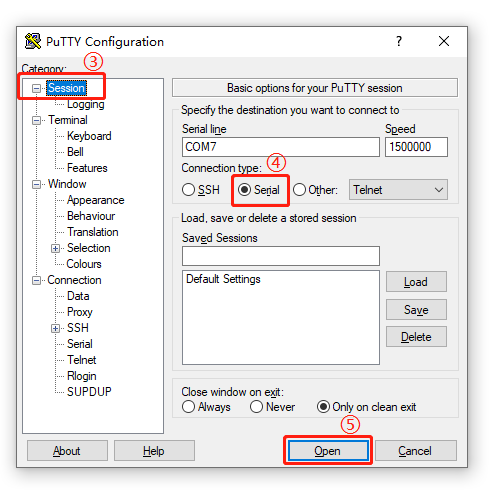Image resolution: width=496 pixels, height=492 pixels.
Task: Click the About button
Action: 67,451
